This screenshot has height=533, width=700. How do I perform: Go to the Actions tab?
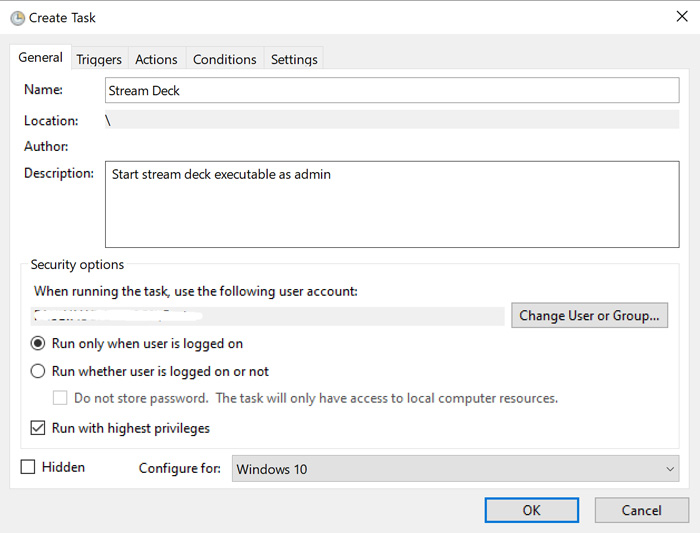[156, 59]
